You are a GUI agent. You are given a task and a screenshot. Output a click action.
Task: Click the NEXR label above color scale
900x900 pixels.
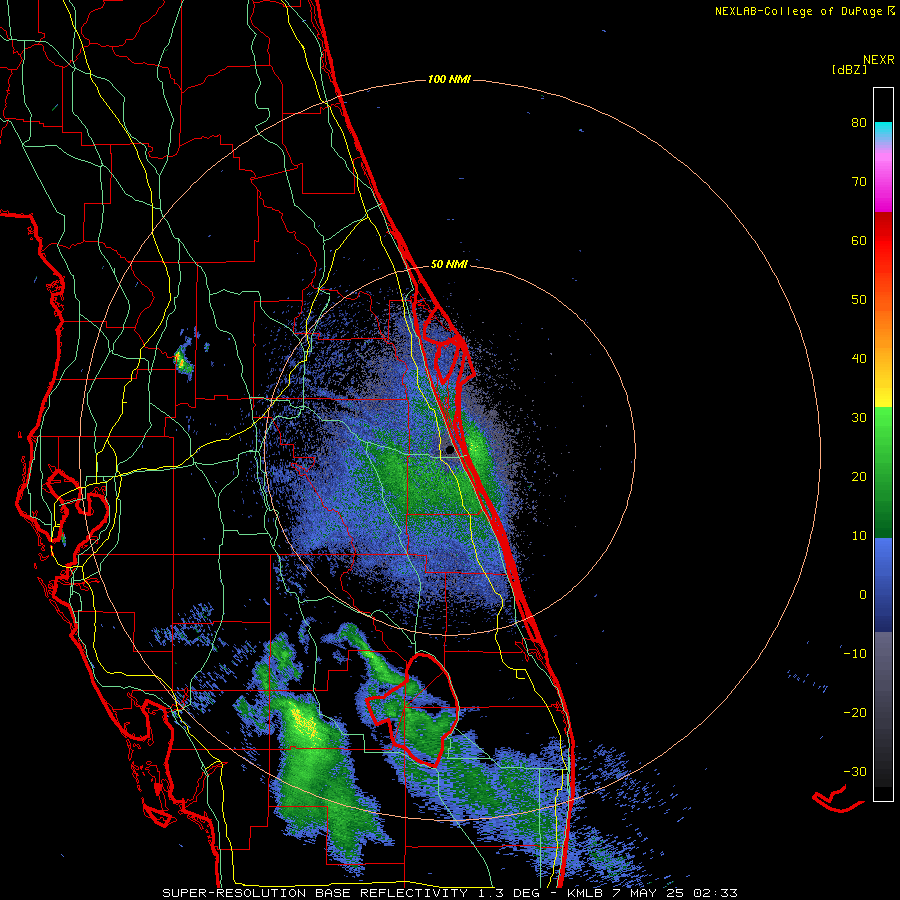coord(878,60)
